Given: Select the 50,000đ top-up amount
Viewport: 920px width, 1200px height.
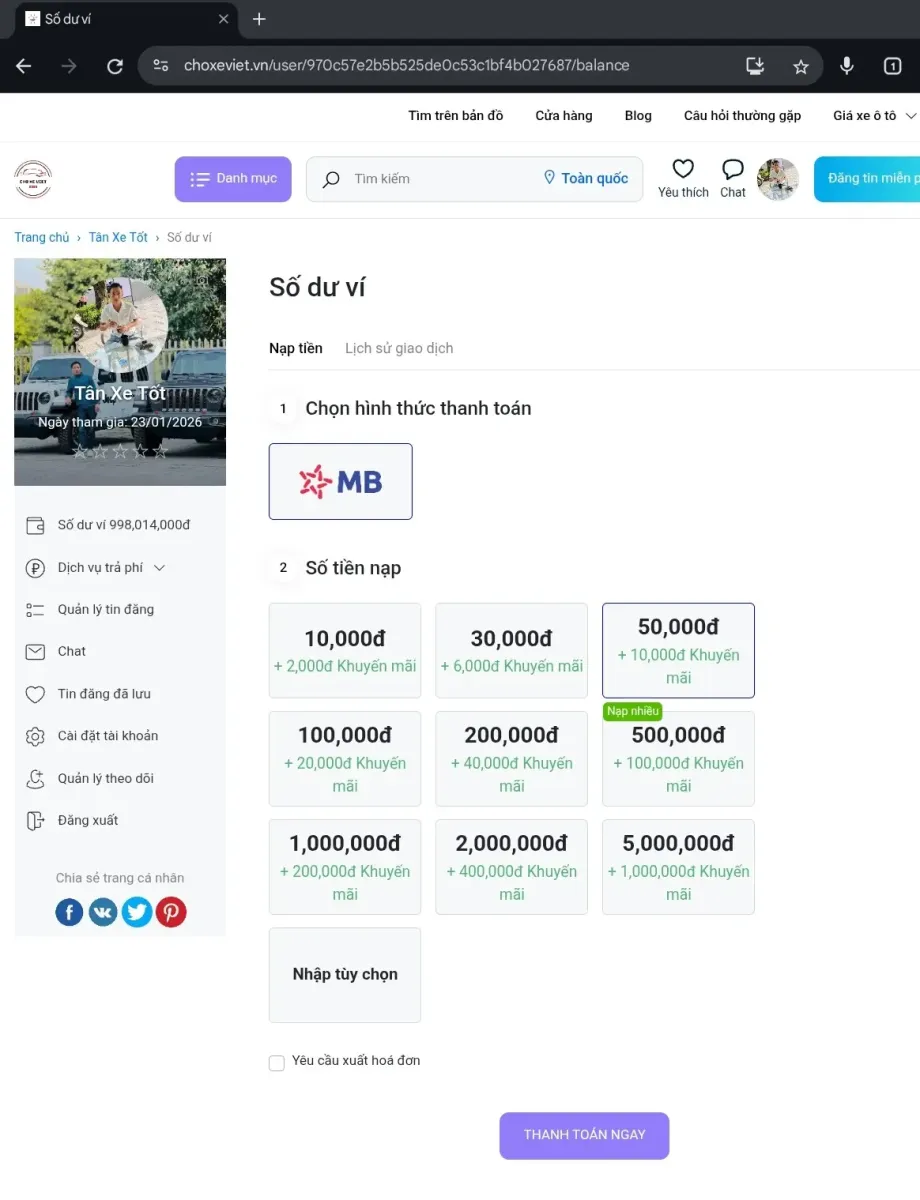Looking at the screenshot, I should point(678,650).
